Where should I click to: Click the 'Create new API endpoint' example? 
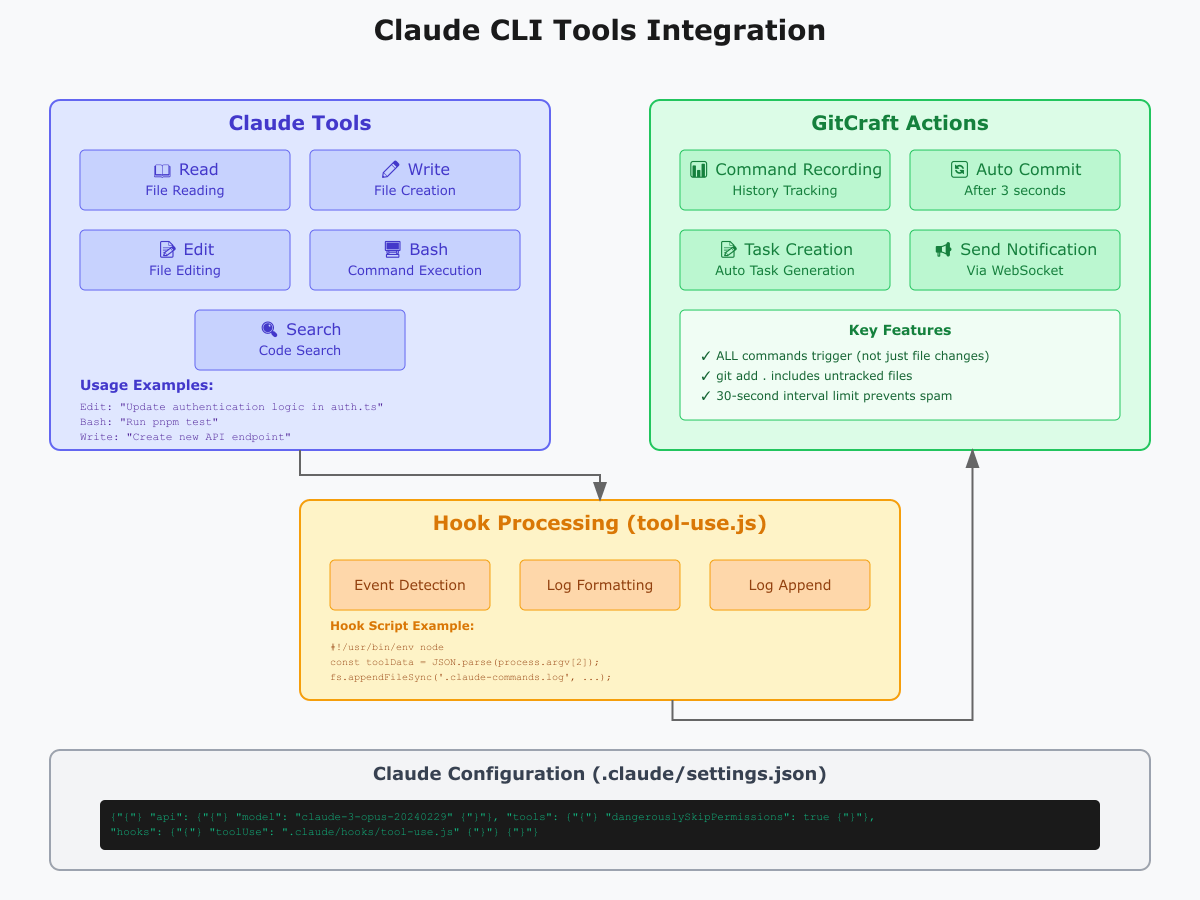point(185,437)
